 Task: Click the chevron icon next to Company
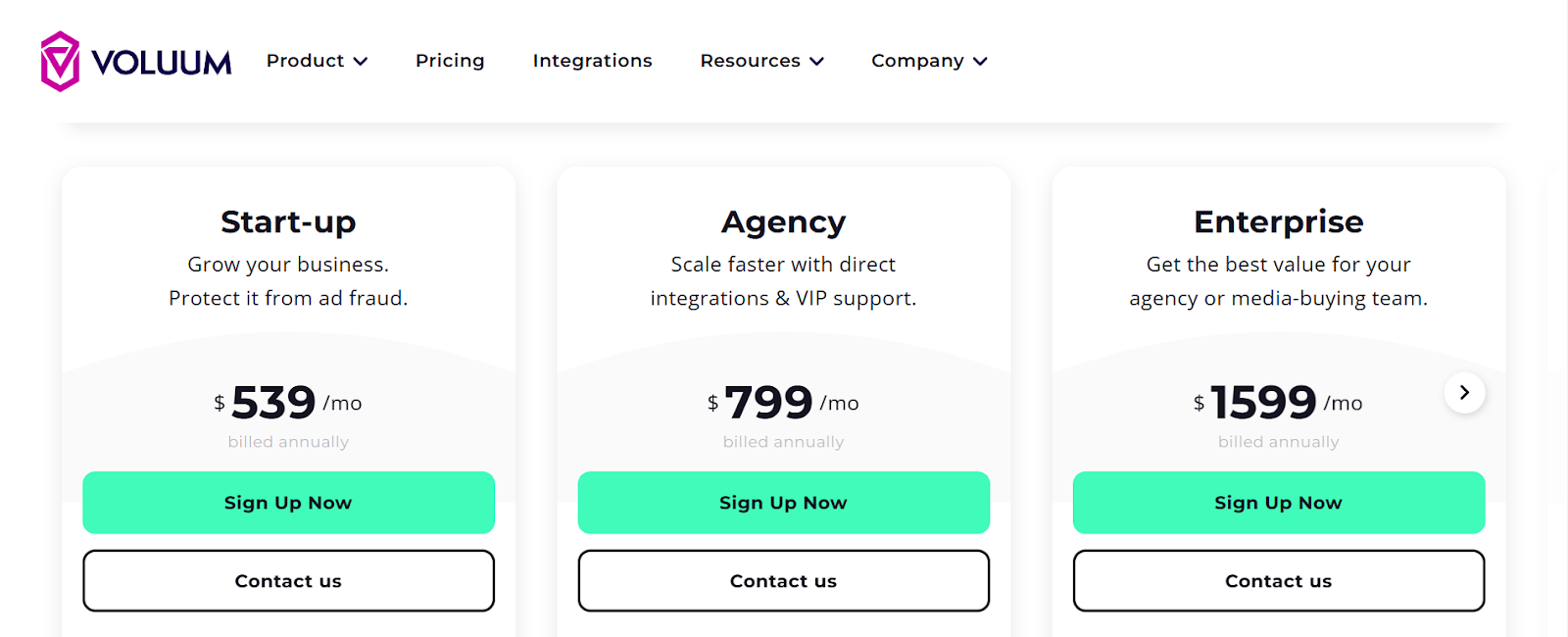980,61
